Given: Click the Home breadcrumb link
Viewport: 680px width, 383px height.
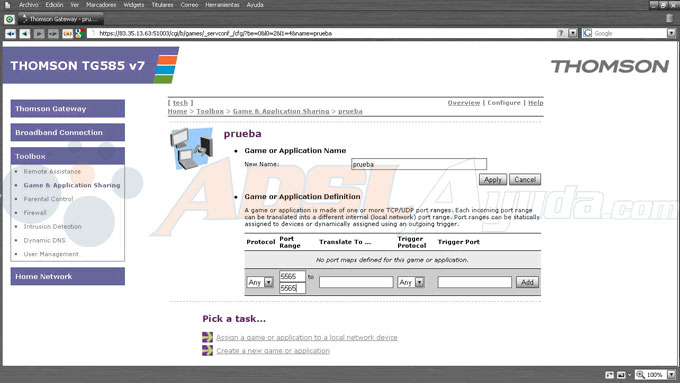Looking at the screenshot, I should click(177, 111).
